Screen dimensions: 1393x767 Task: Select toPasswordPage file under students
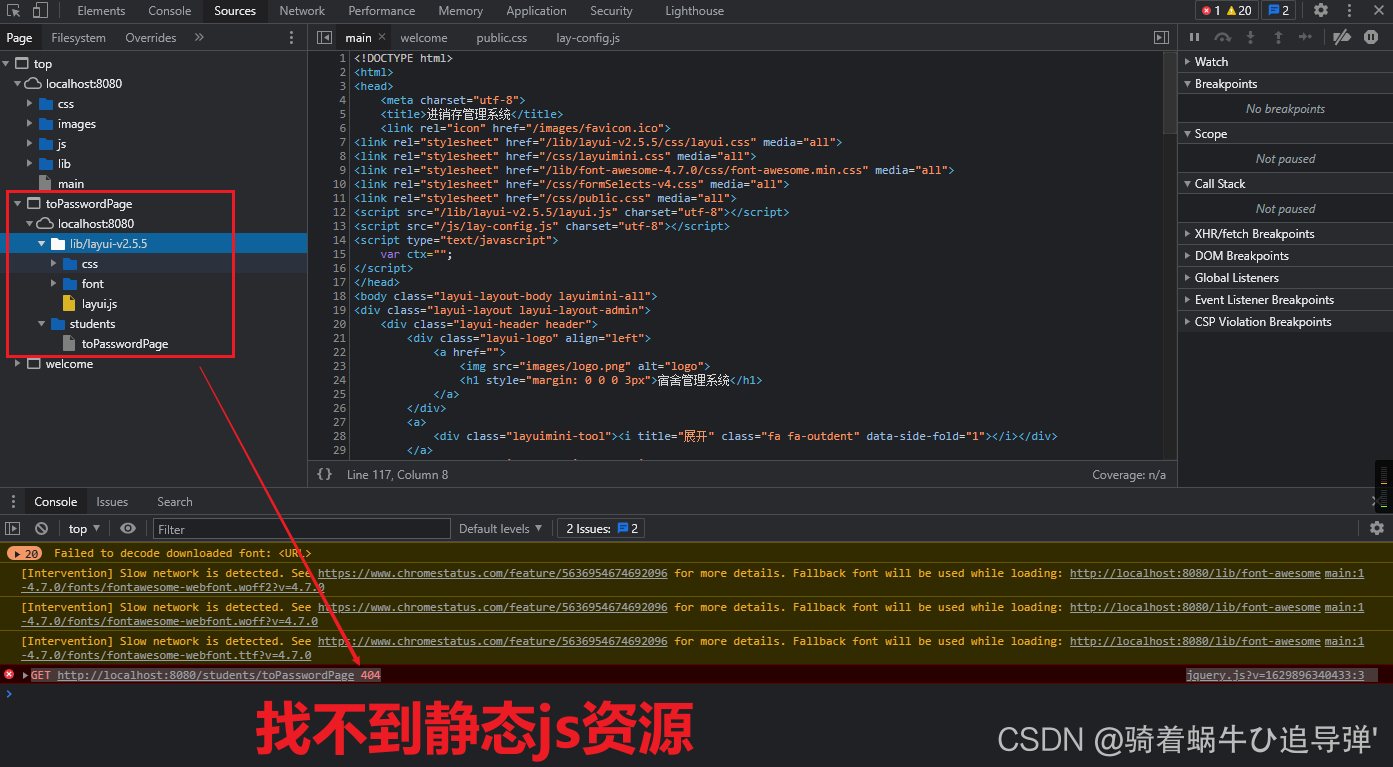pyautogui.click(x=124, y=344)
